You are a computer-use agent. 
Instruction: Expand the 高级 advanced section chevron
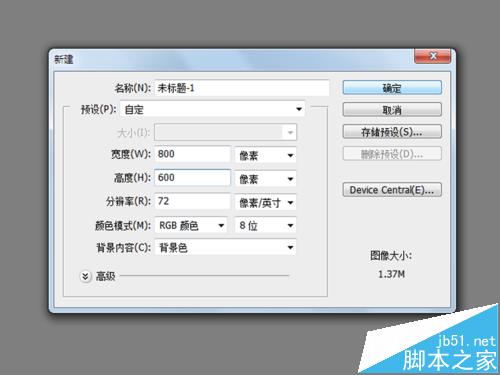[x=85, y=276]
